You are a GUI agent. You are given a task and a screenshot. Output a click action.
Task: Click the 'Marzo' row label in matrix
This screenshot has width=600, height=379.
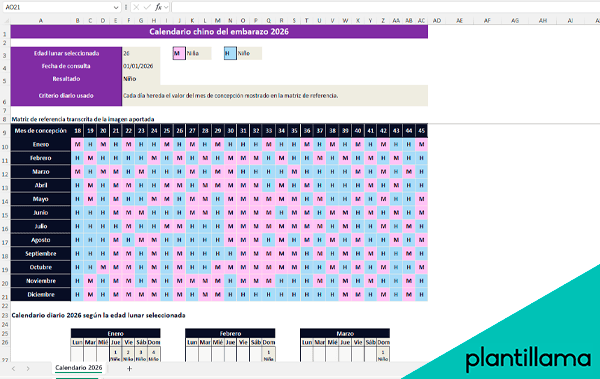(41, 172)
